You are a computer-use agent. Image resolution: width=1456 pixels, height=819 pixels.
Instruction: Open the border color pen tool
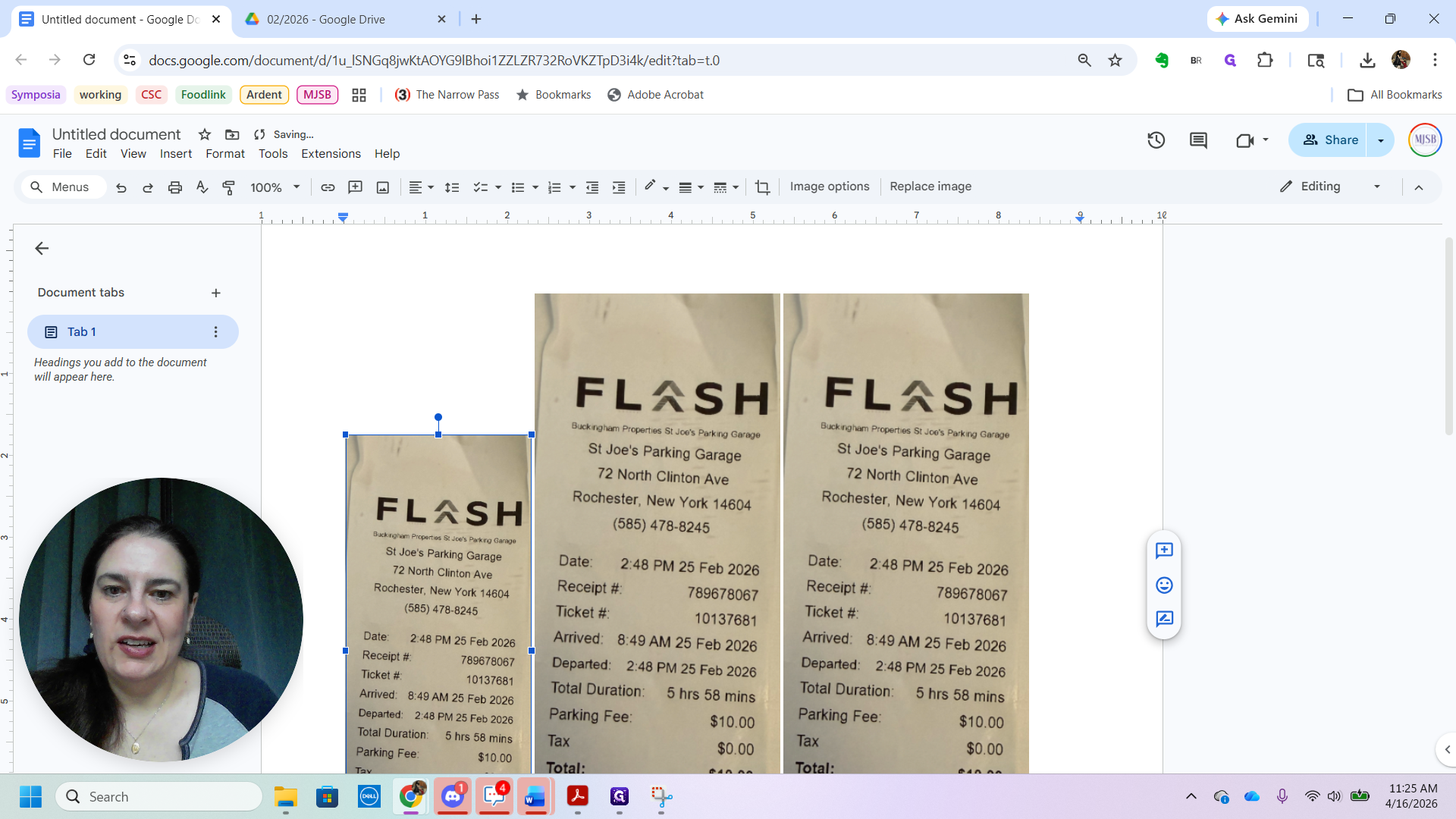click(x=650, y=187)
